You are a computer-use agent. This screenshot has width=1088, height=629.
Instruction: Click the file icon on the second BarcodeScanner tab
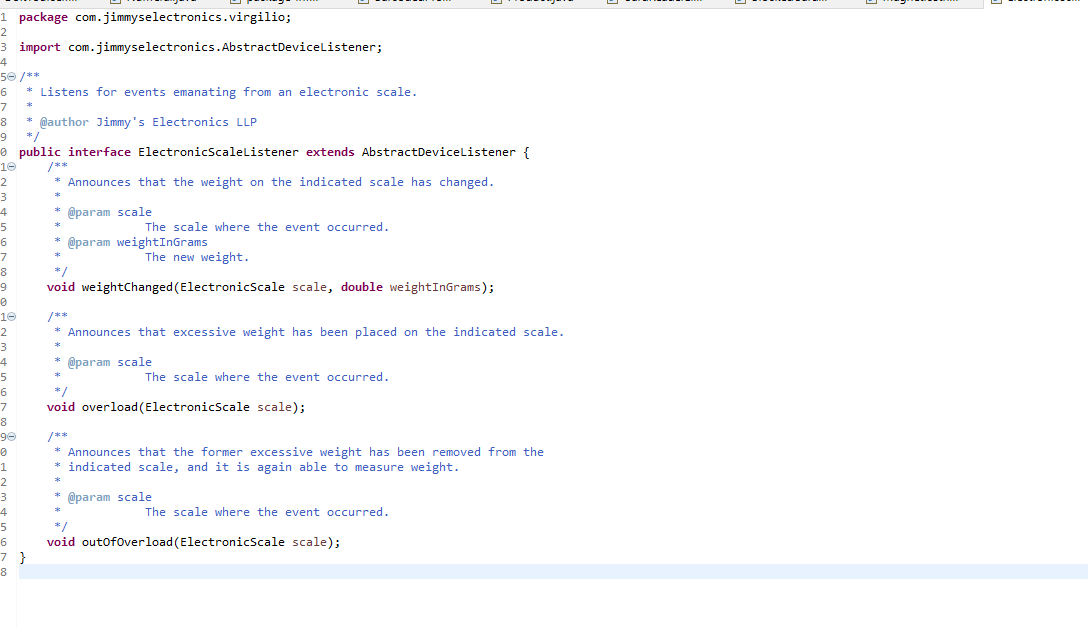tap(611, 3)
